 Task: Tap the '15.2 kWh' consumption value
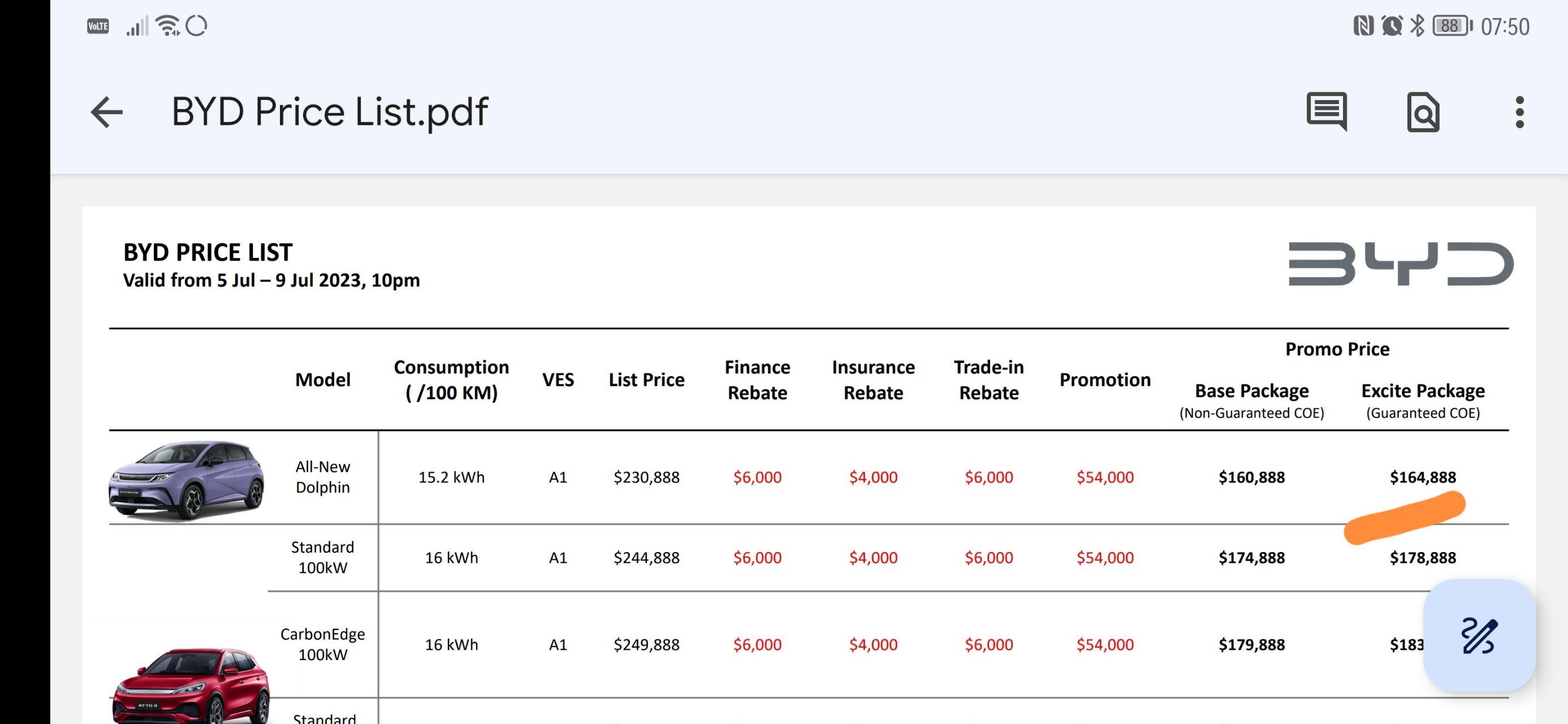451,477
